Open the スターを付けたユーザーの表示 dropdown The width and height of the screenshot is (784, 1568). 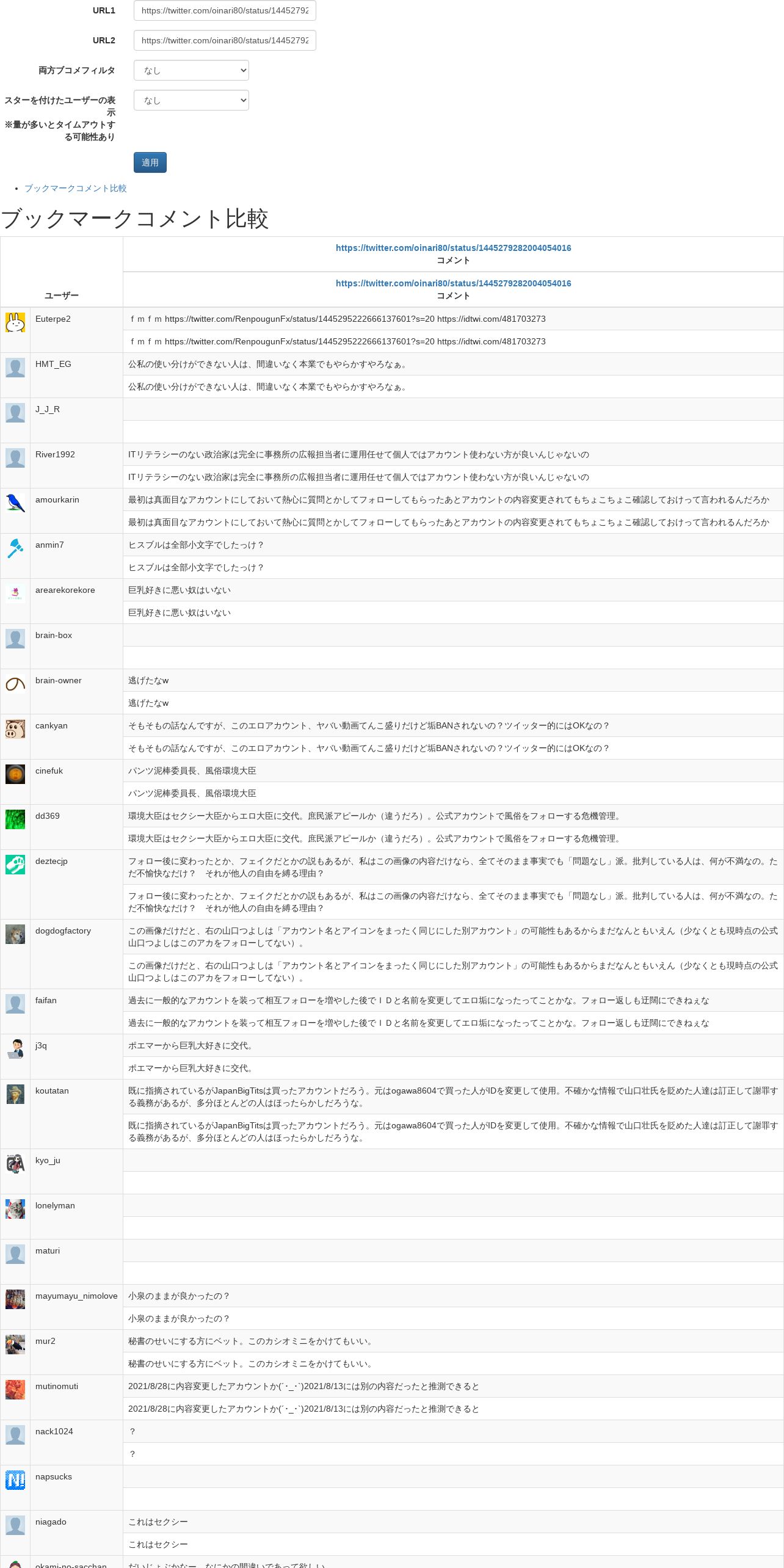191,100
